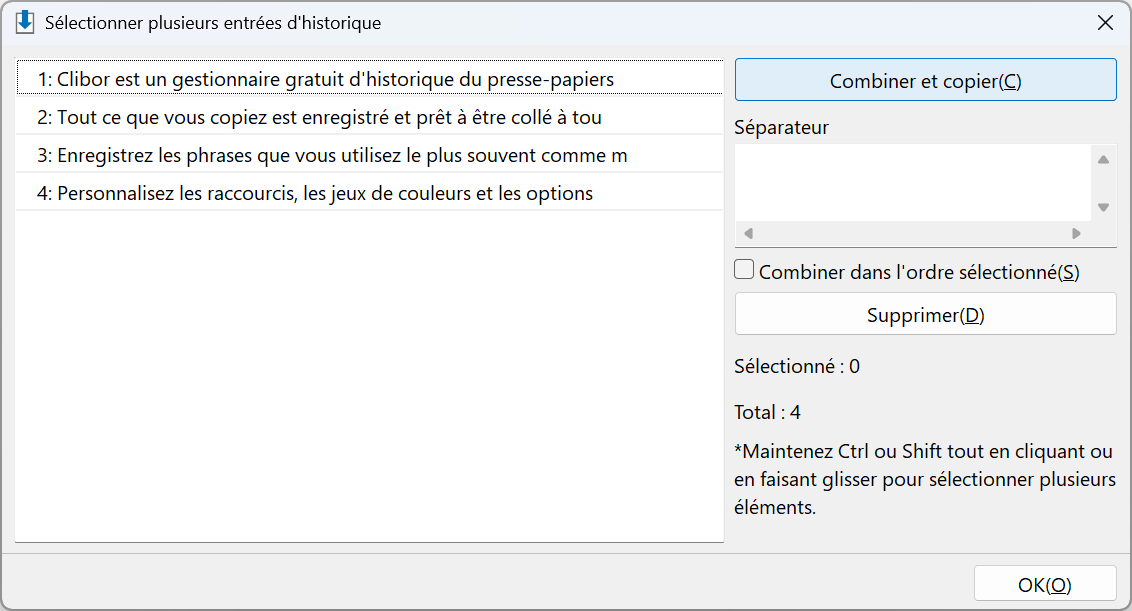Viewport: 1132px width, 611px height.
Task: Enable "Combiner dans l'ordre sélectionné" checkbox
Action: pos(744,270)
